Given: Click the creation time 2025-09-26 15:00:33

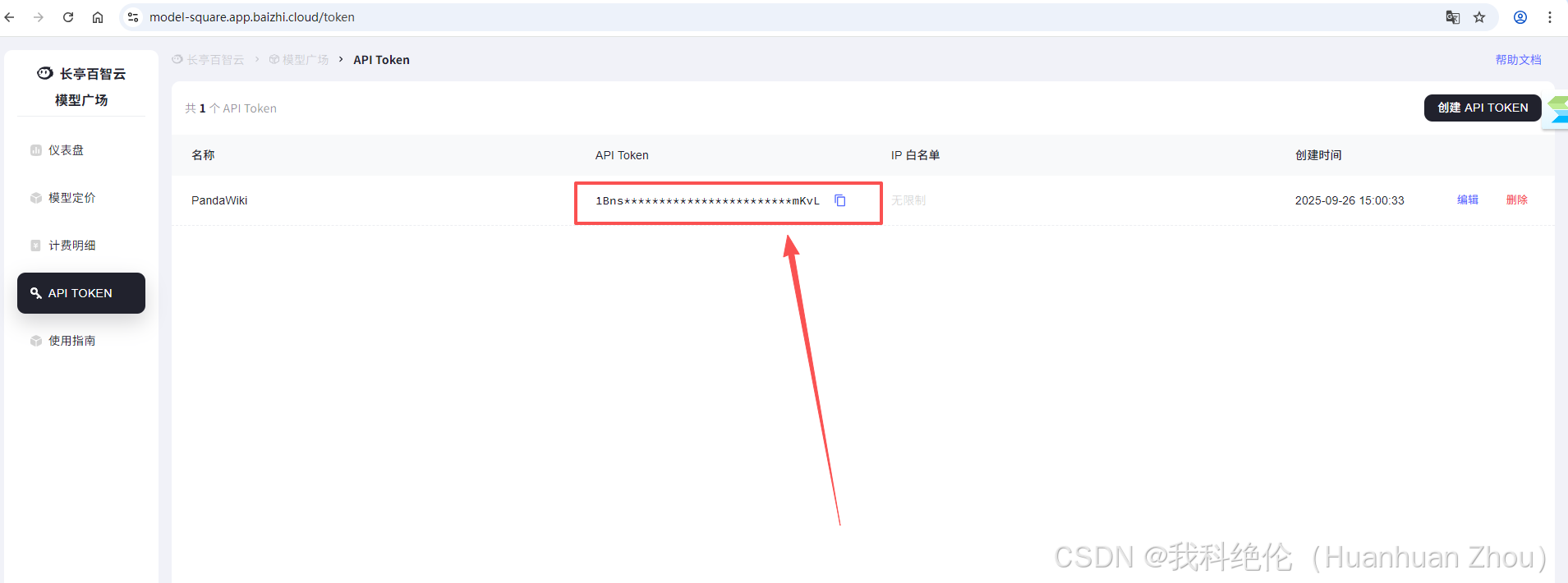Looking at the screenshot, I should [x=1350, y=200].
